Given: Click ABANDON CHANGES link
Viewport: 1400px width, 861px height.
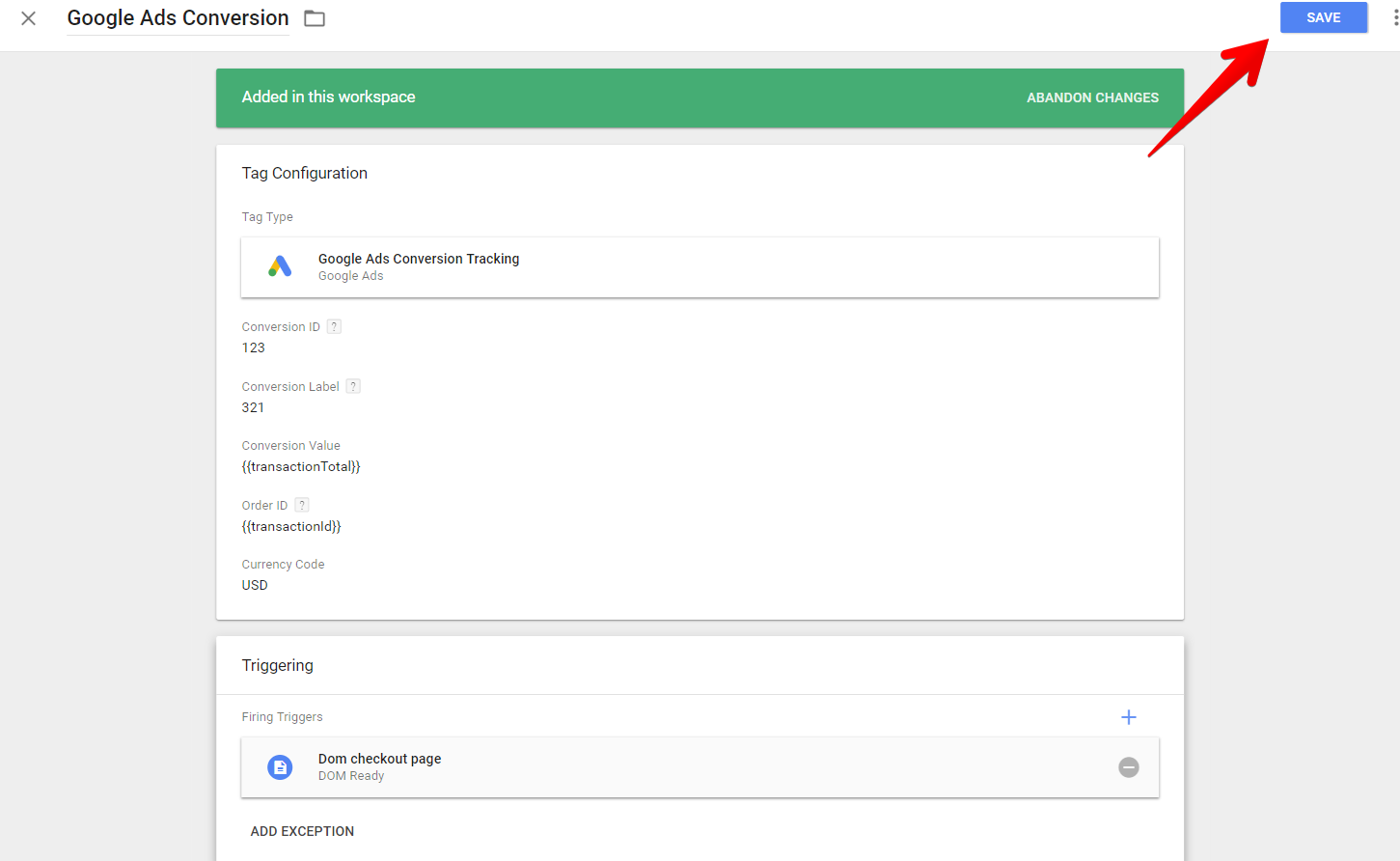Looking at the screenshot, I should click(x=1092, y=97).
